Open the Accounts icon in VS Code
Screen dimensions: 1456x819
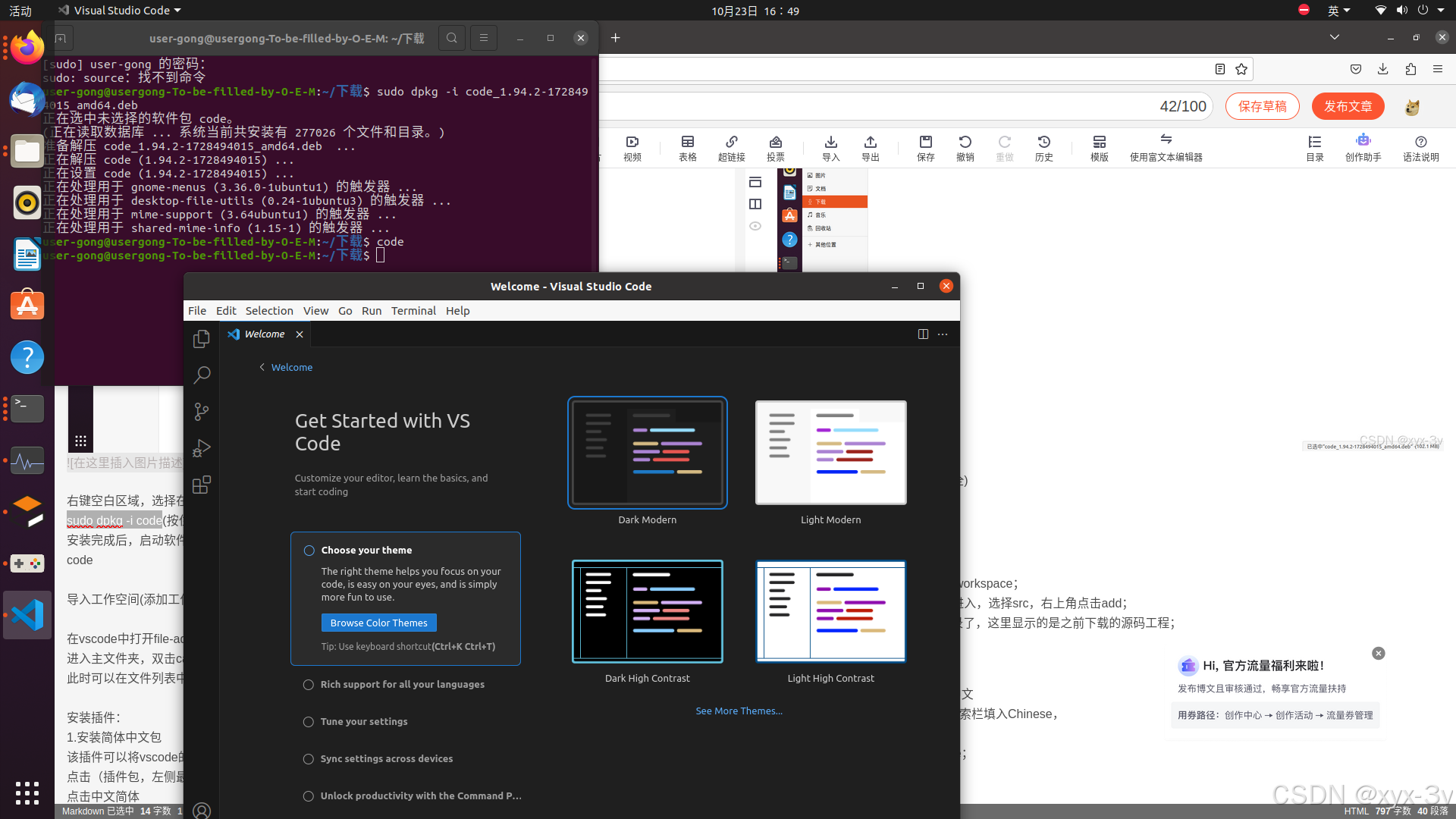[202, 810]
